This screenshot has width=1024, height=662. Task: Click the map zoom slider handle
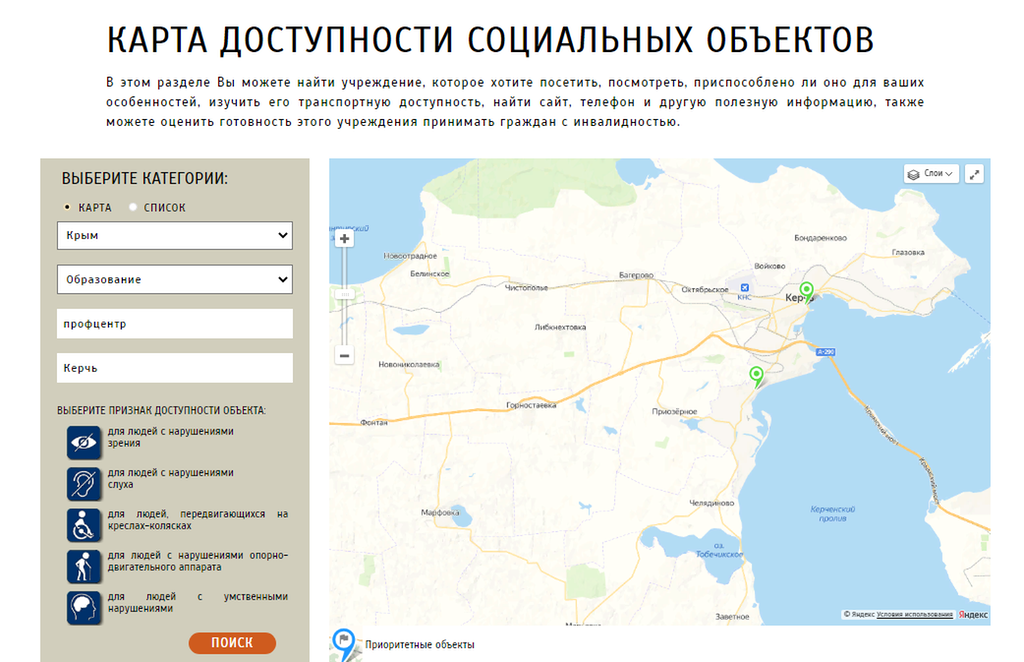tap(345, 295)
